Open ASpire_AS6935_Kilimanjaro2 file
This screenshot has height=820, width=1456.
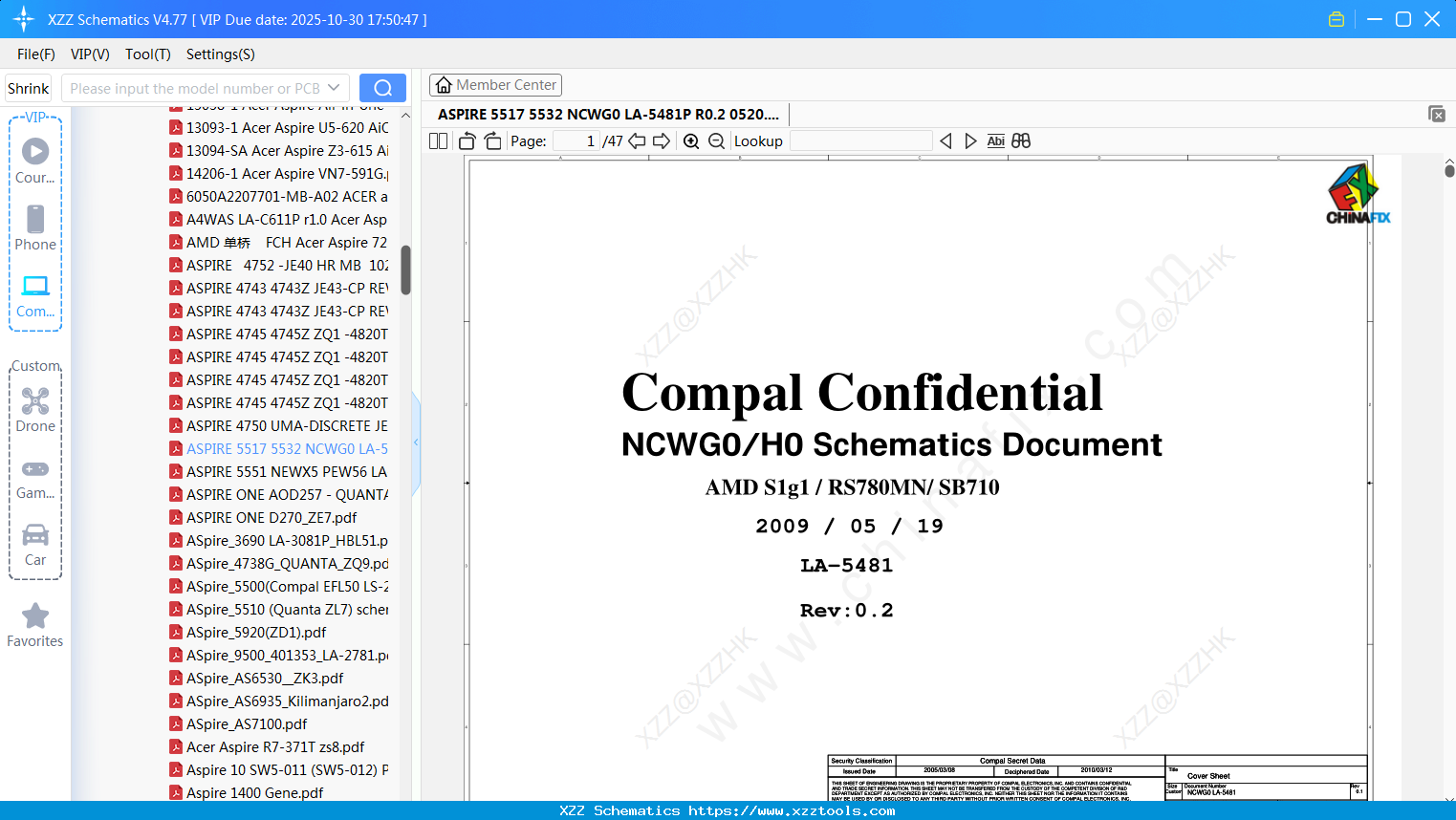coord(279,701)
